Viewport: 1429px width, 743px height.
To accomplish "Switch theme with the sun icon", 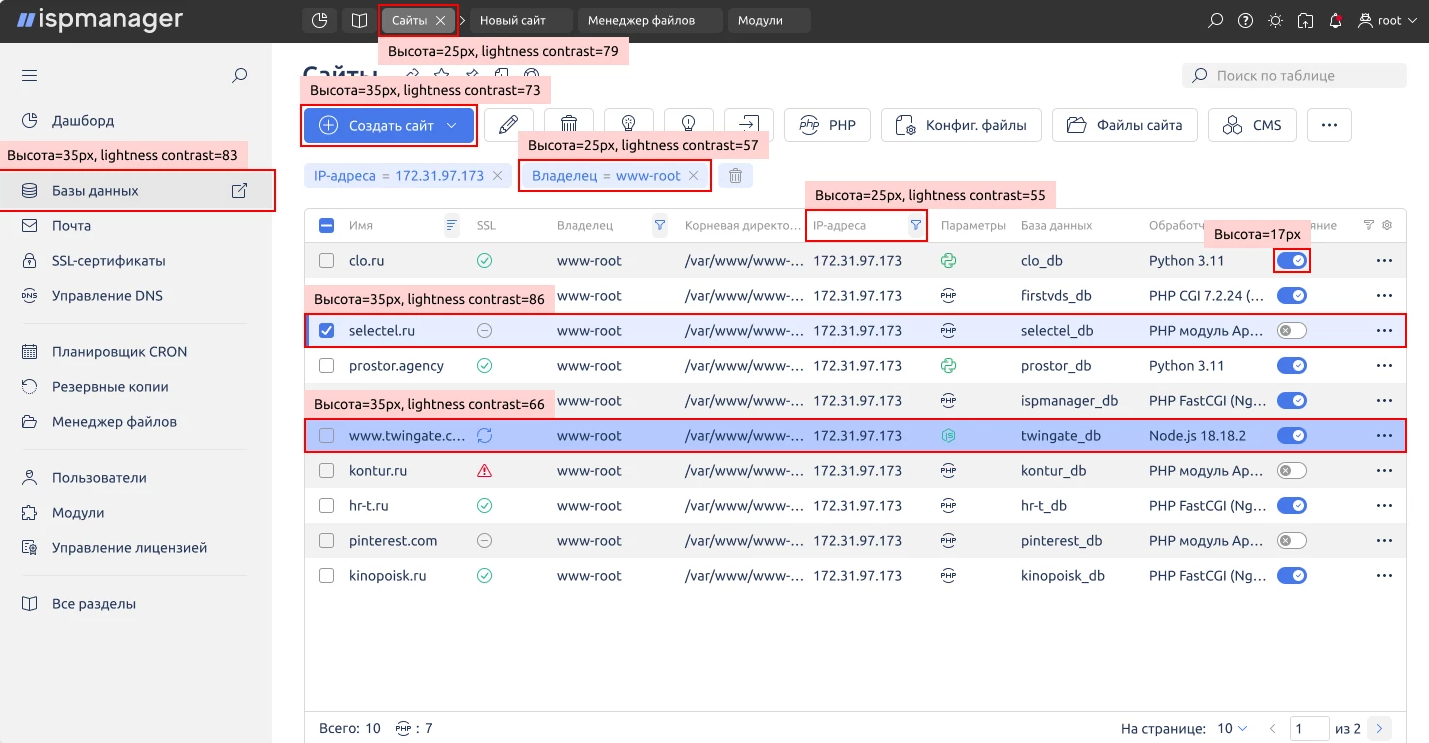I will pos(1275,20).
